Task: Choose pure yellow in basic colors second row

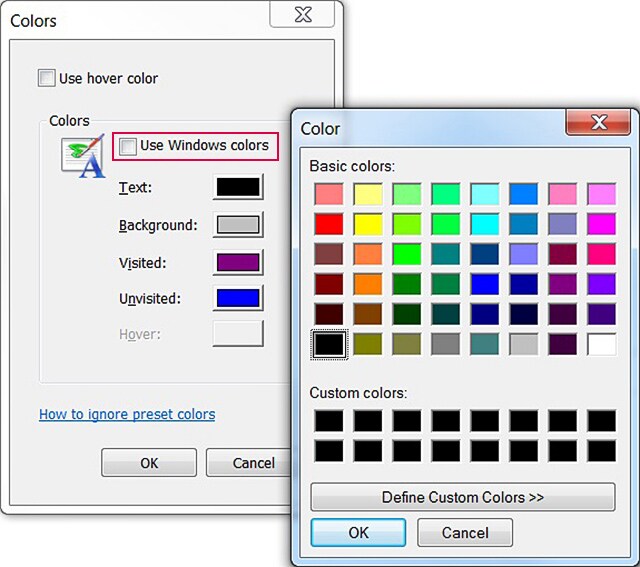Action: (x=368, y=224)
